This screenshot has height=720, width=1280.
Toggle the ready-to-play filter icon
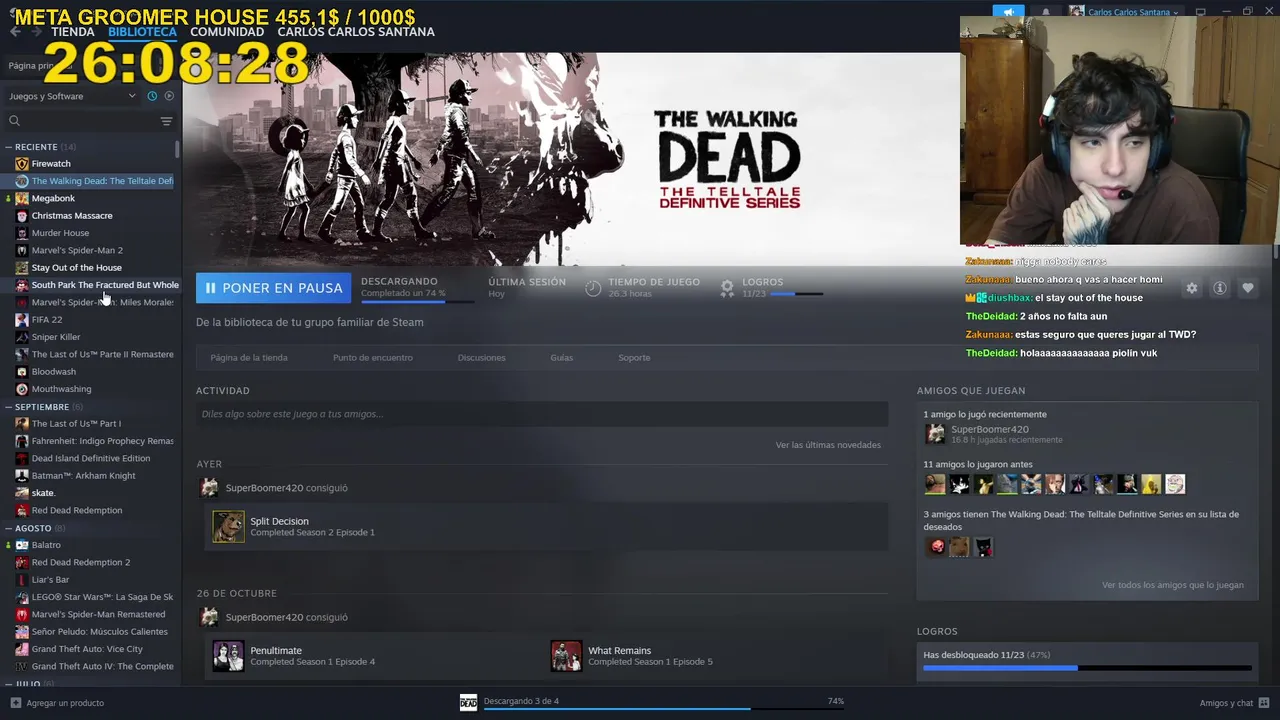[x=169, y=96]
